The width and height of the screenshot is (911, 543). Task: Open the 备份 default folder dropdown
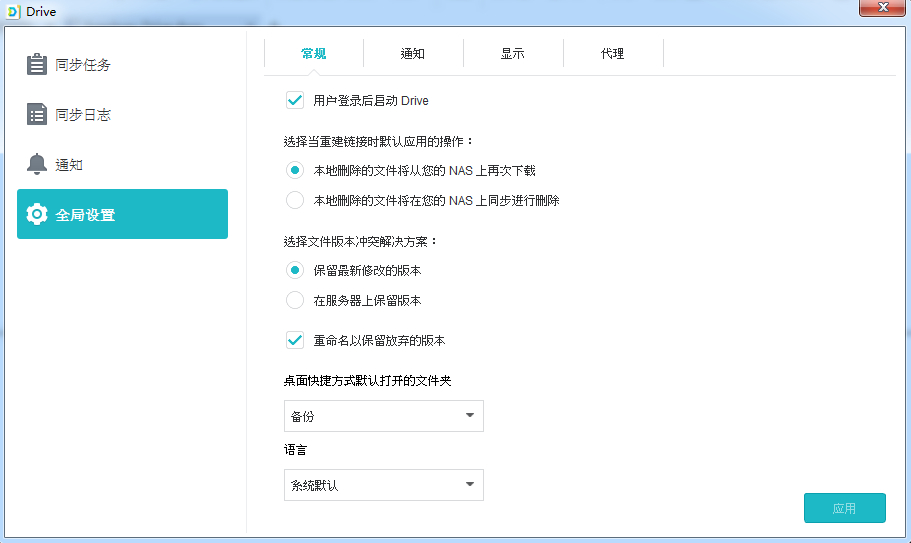pyautogui.click(x=383, y=416)
